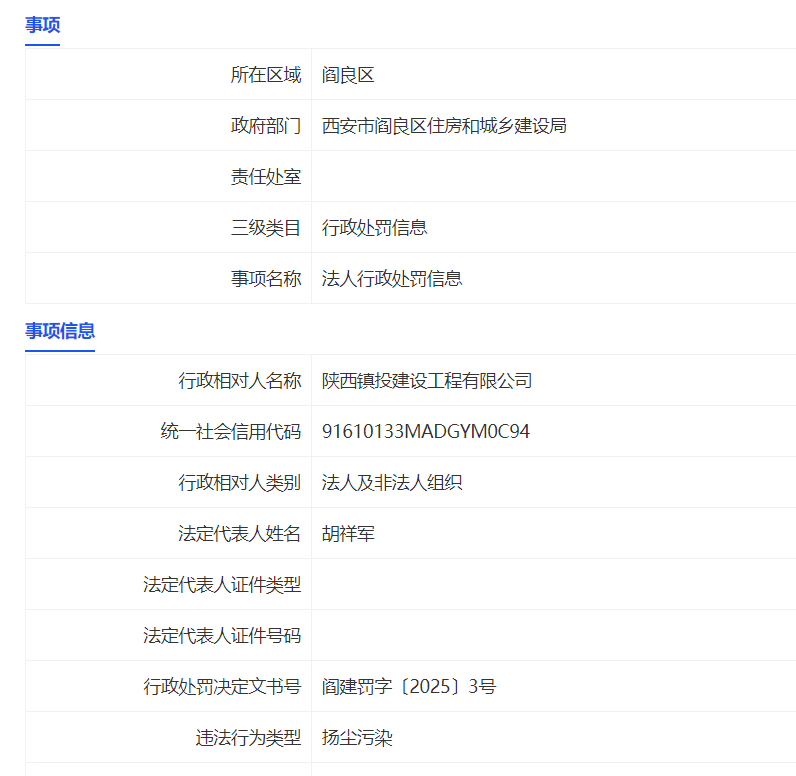796x776 pixels.
Task: Click the 三级类目 field label
Action: 265,228
